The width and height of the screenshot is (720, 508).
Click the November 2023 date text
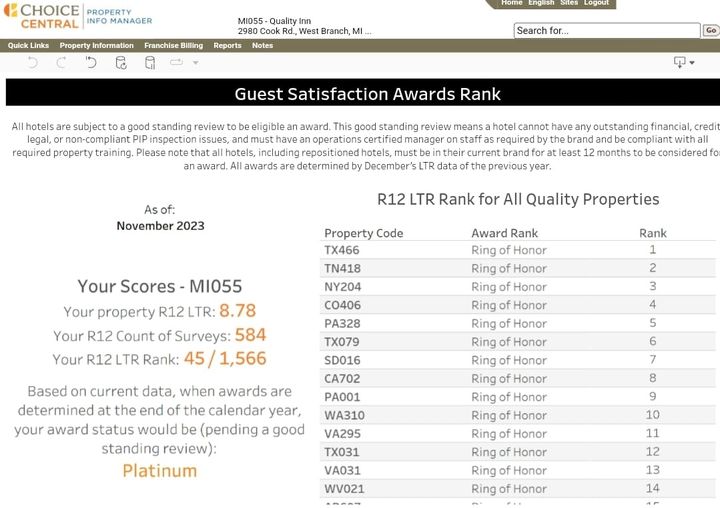point(160,226)
